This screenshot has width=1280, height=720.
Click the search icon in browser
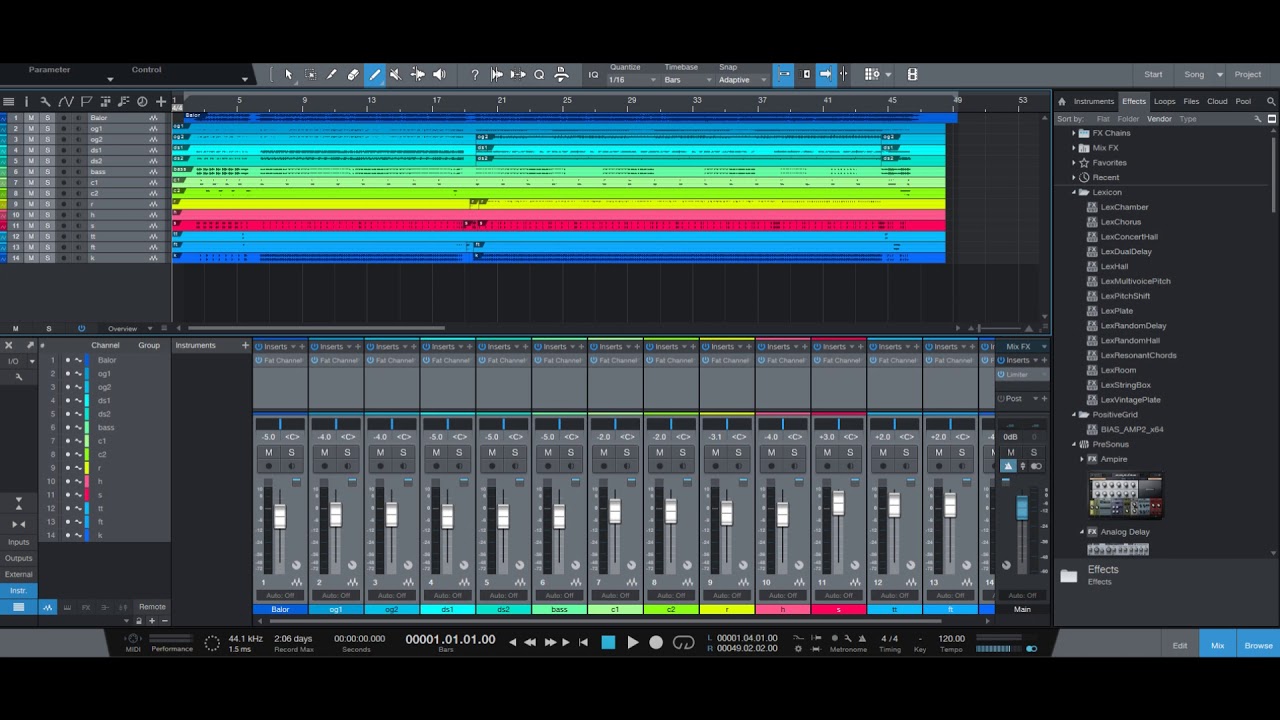click(1271, 101)
